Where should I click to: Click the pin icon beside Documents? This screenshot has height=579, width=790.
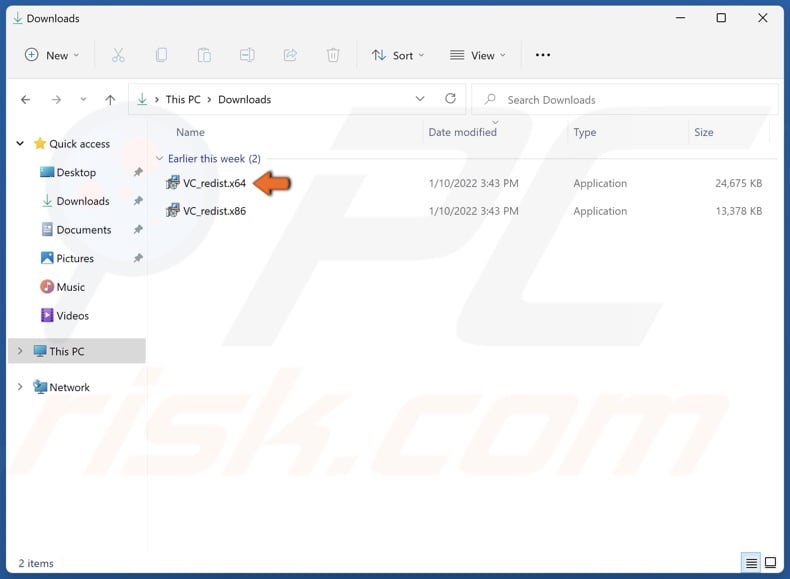click(138, 229)
